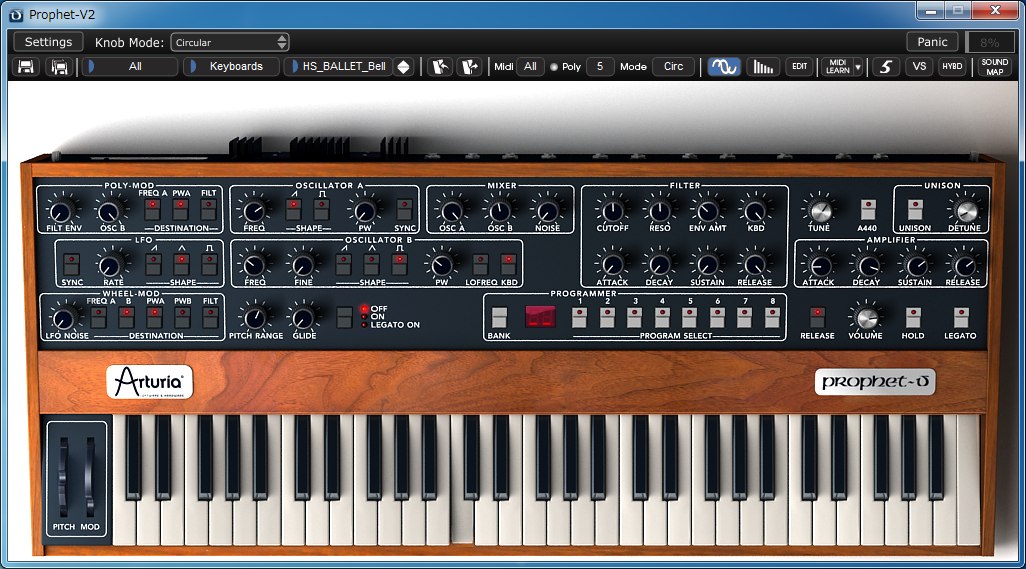Click the import preset icon
This screenshot has width=1026, height=569.
[x=440, y=67]
